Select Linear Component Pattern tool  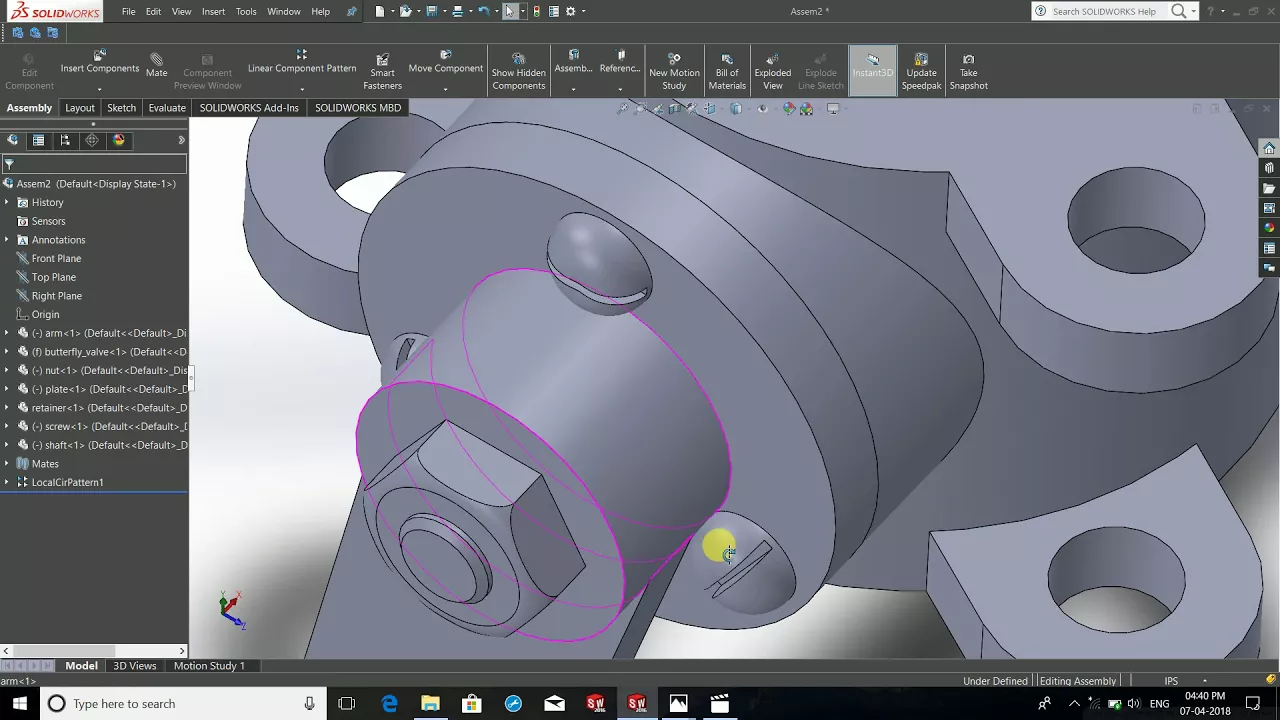tap(302, 63)
